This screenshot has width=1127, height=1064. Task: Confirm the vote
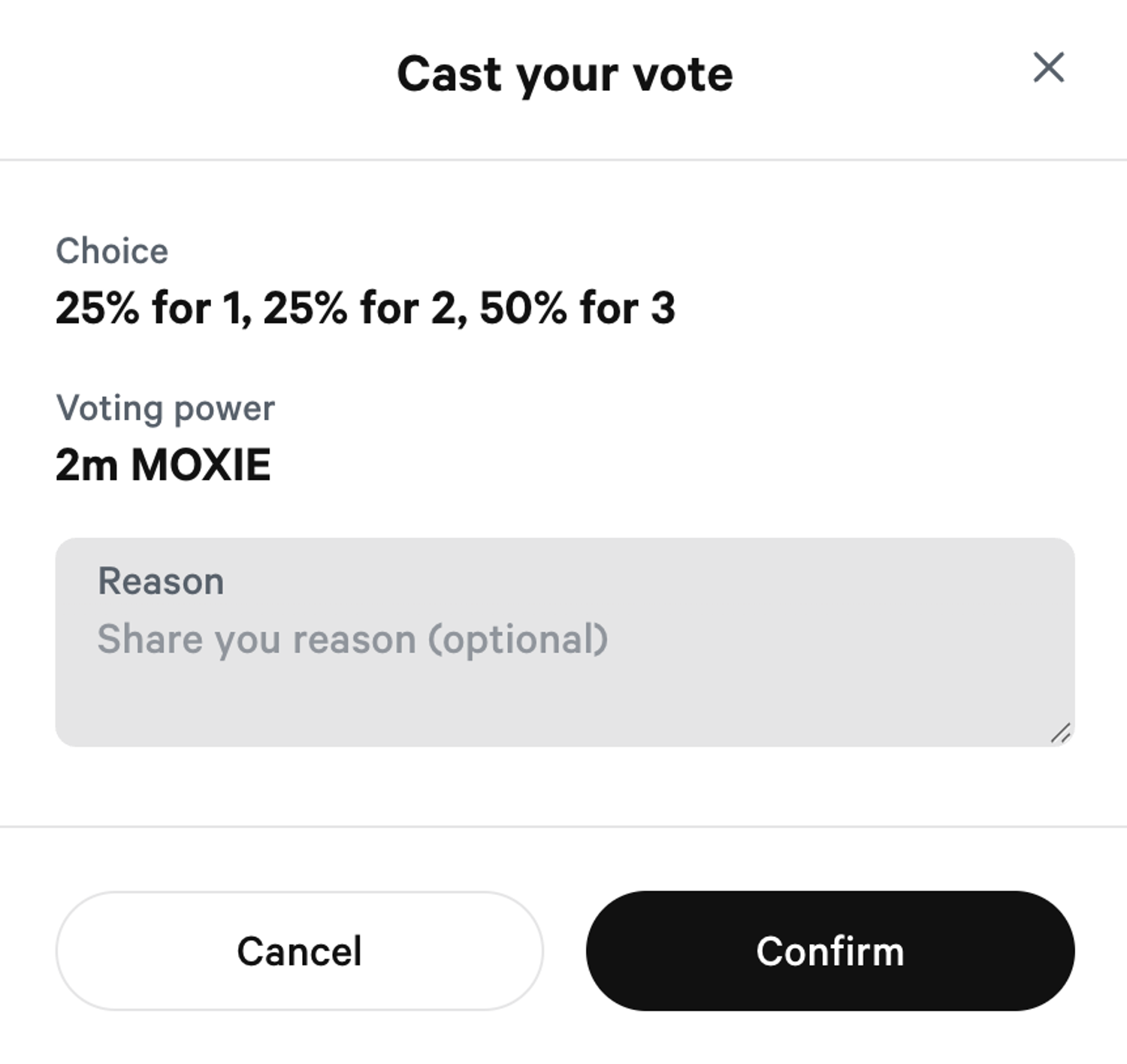point(829,951)
